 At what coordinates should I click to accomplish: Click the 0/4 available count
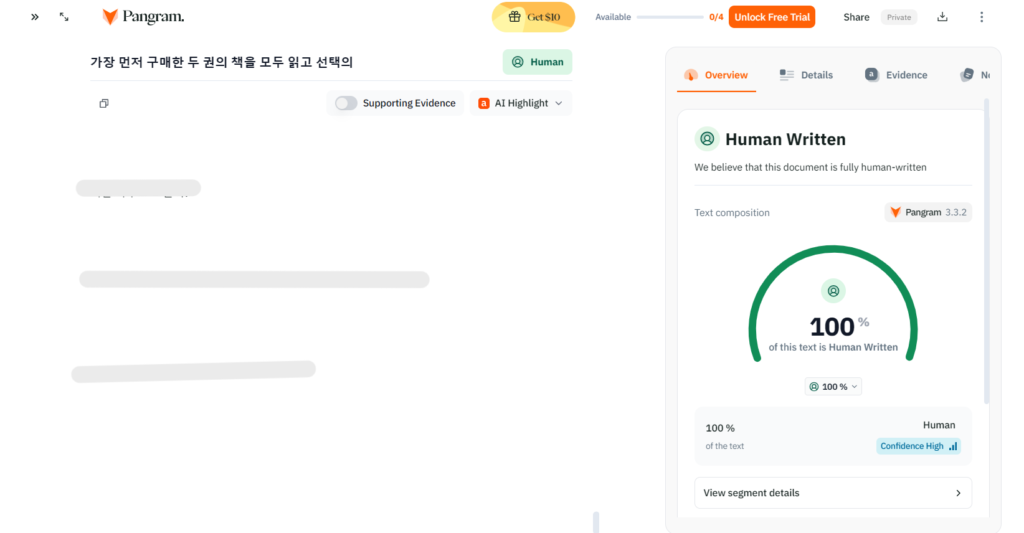[716, 17]
